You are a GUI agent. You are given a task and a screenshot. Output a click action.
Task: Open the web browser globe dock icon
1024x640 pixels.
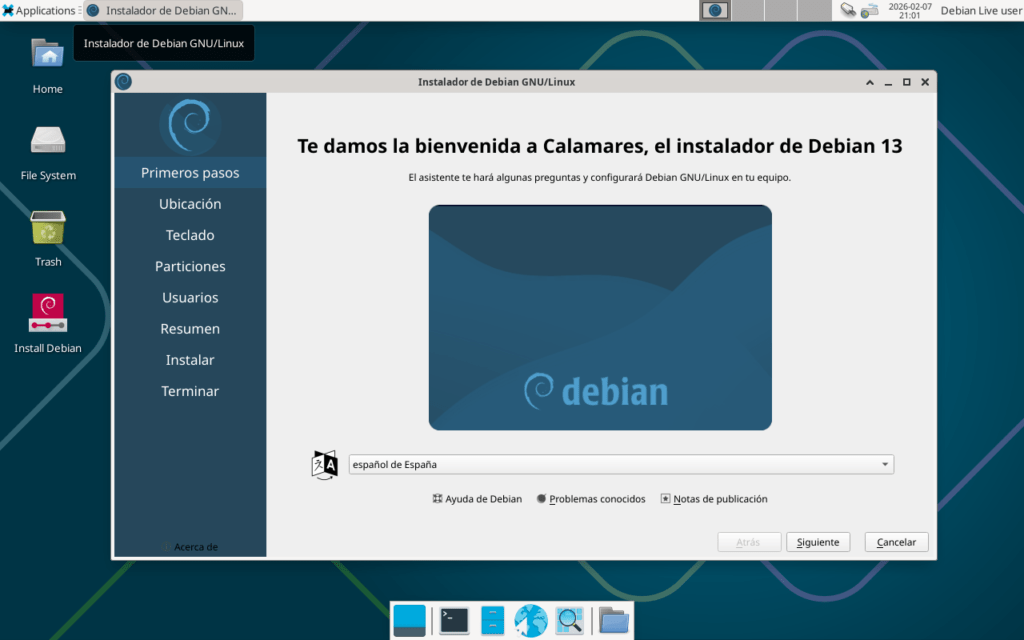(x=530, y=620)
